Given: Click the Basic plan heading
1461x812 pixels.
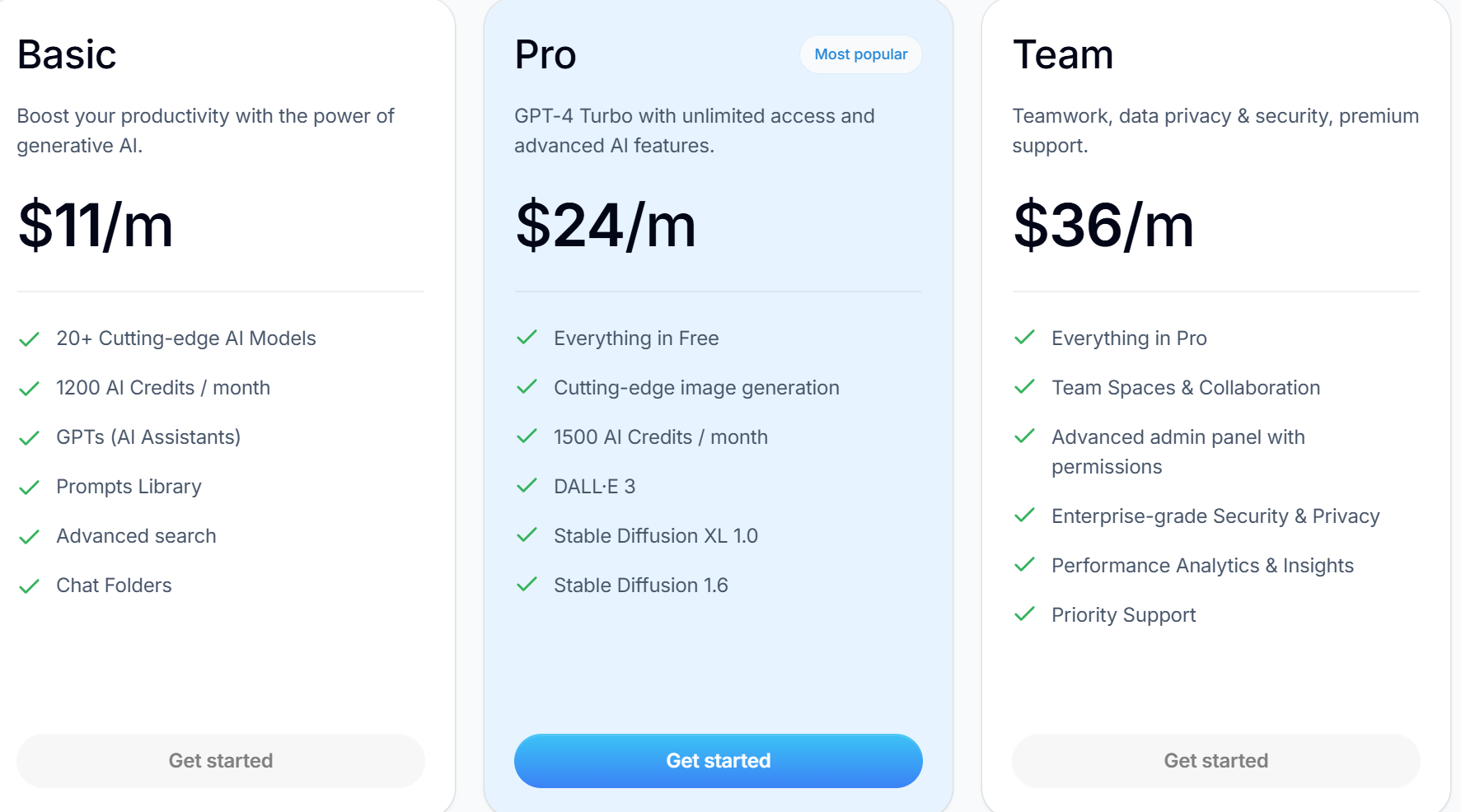Looking at the screenshot, I should (x=67, y=55).
